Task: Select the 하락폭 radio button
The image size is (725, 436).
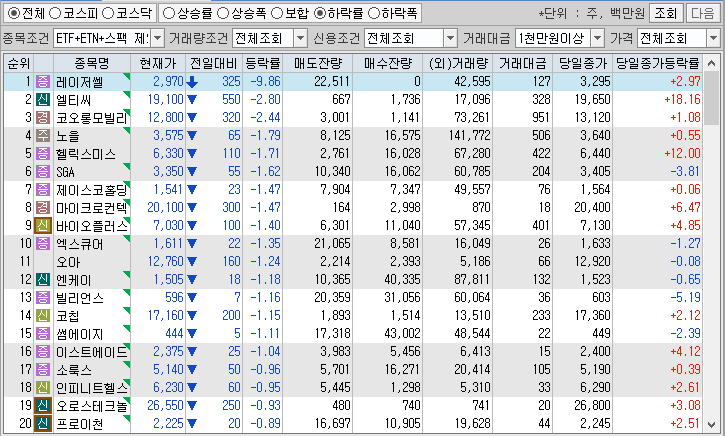Action: (x=374, y=13)
